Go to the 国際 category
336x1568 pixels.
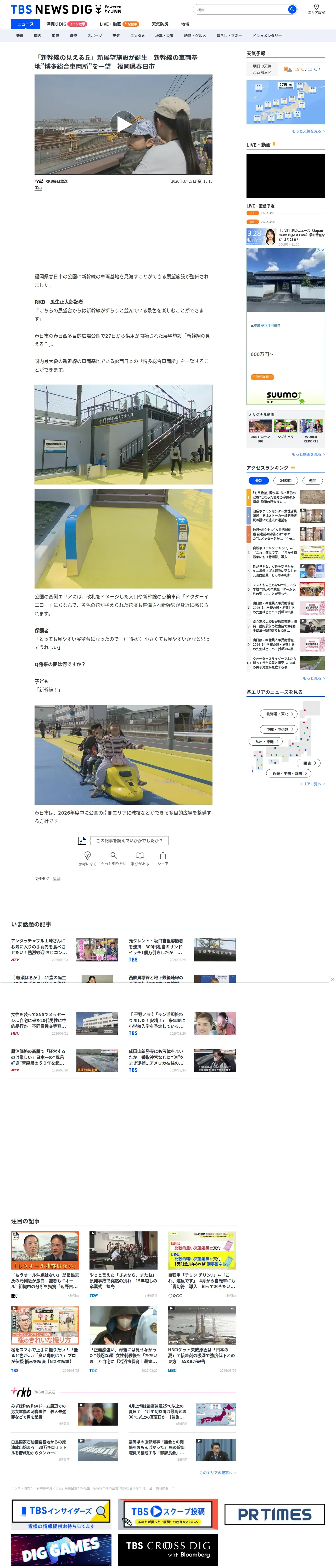point(55,36)
